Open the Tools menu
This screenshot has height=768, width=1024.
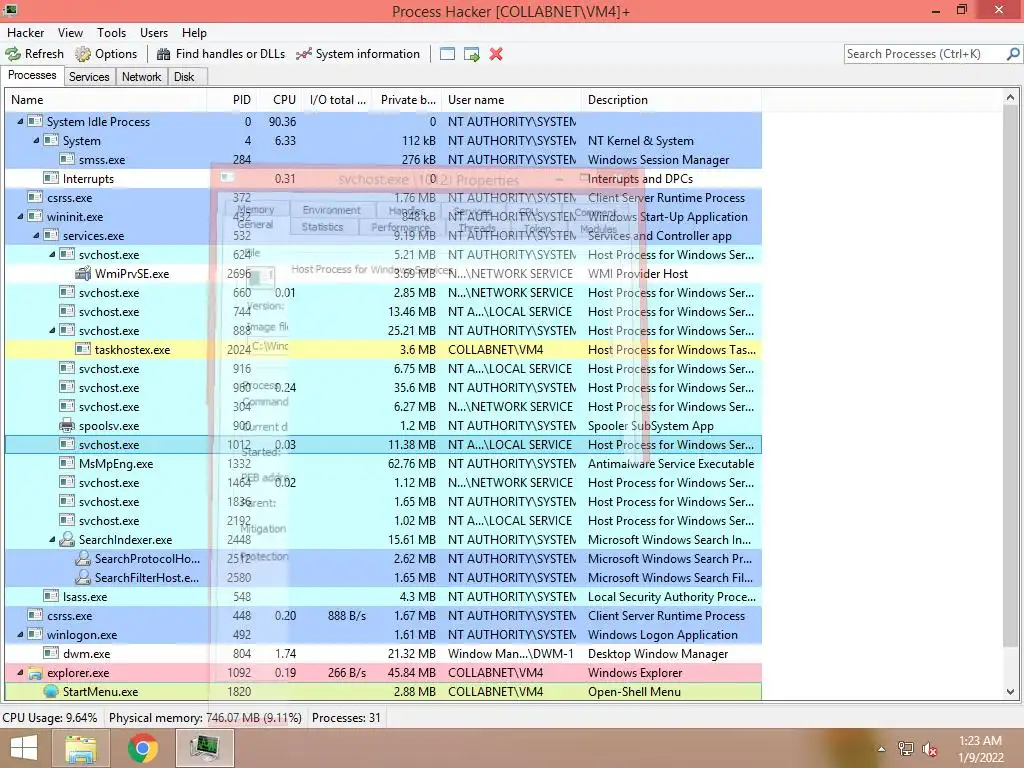[112, 33]
